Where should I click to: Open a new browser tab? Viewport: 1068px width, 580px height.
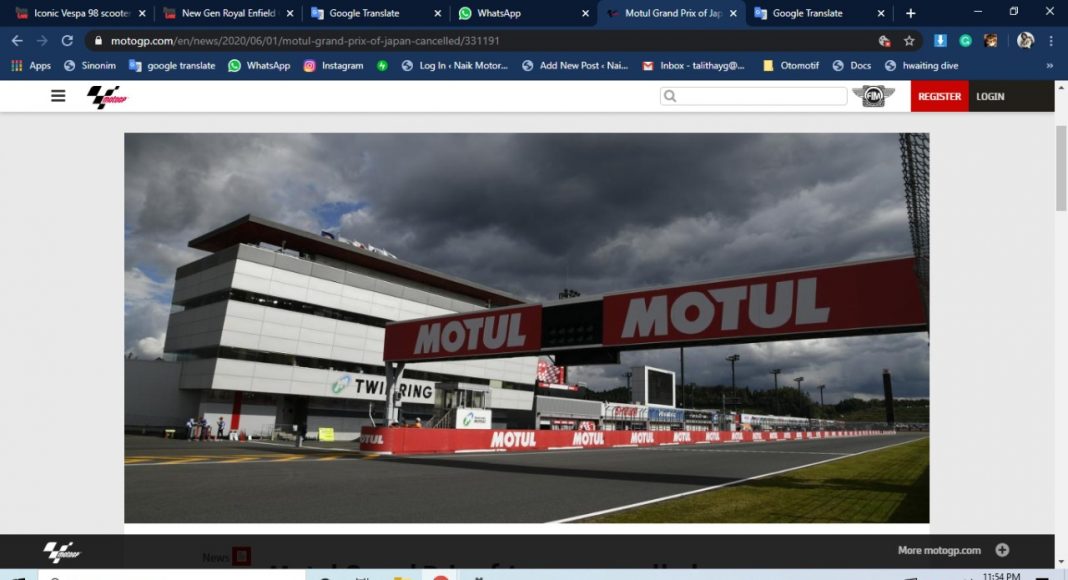click(910, 13)
